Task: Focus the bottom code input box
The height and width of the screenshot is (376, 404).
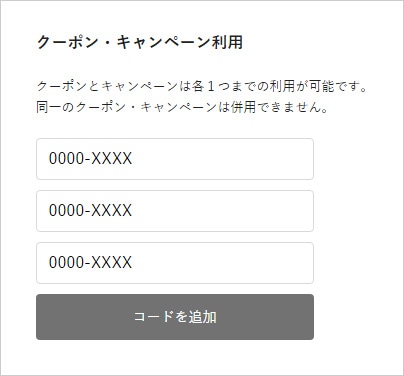Action: [x=175, y=263]
